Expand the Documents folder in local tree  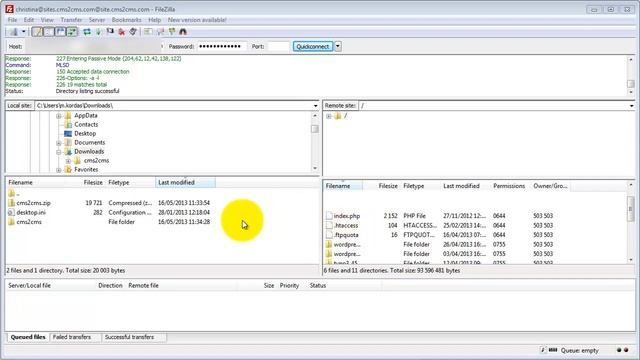coord(58,143)
